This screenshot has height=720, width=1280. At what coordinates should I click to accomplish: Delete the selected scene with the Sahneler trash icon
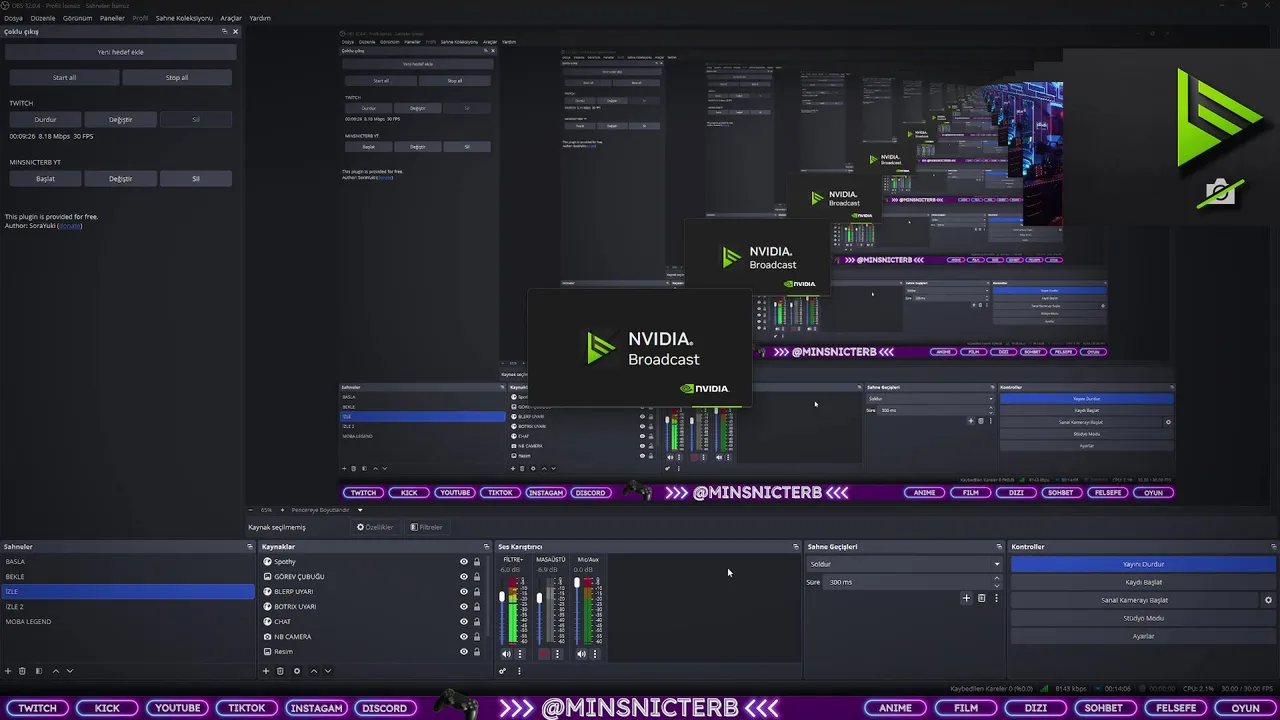pyautogui.click(x=22, y=671)
